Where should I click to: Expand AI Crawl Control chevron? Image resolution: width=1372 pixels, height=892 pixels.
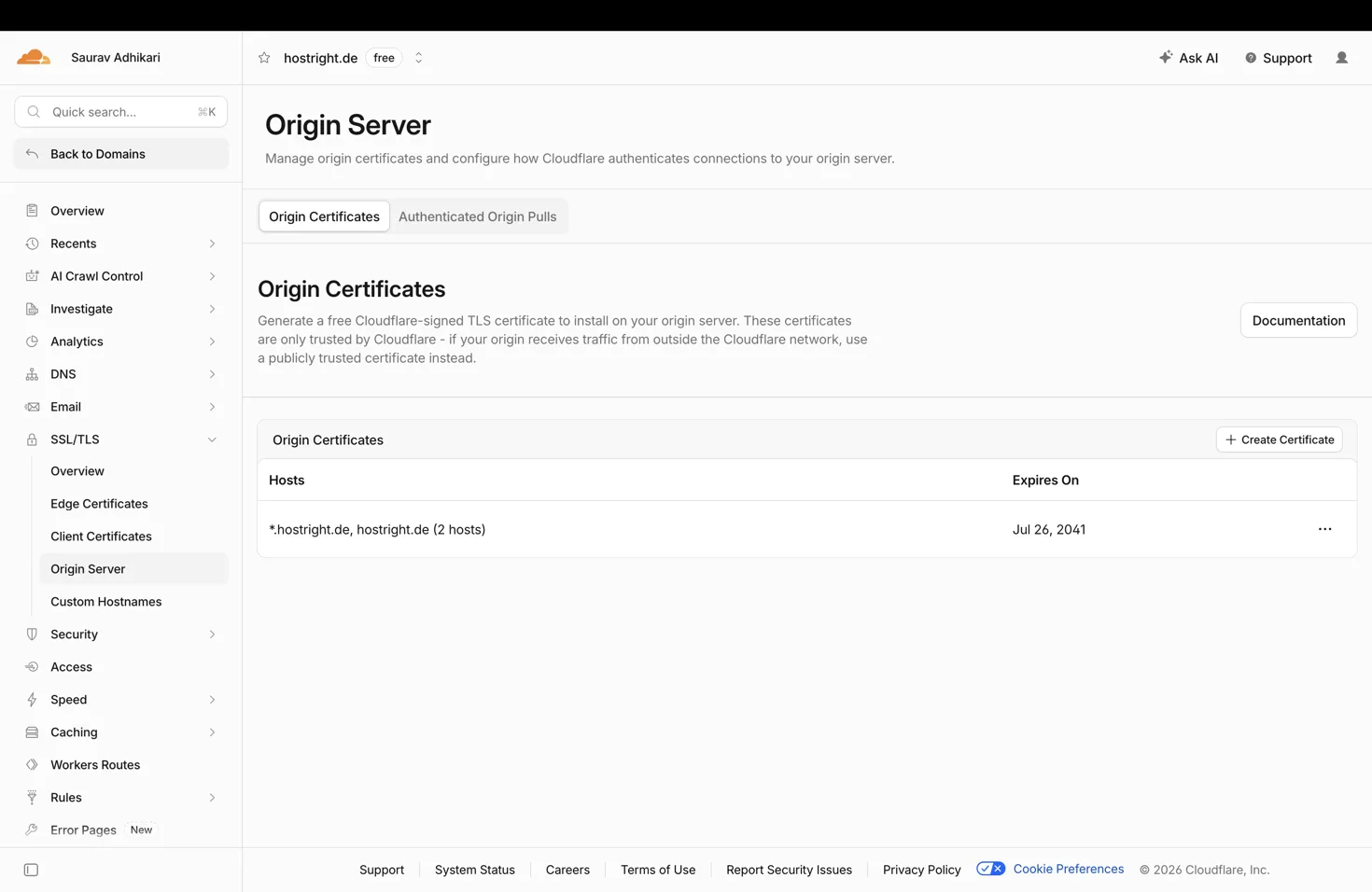click(212, 276)
